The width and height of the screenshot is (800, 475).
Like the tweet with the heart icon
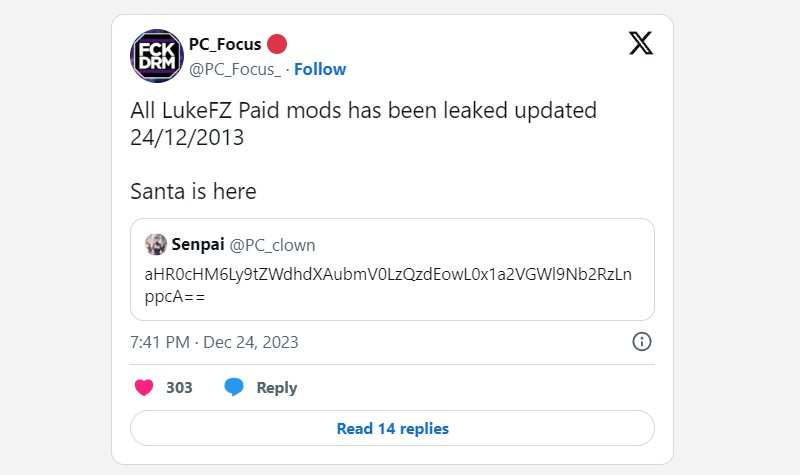(x=144, y=387)
